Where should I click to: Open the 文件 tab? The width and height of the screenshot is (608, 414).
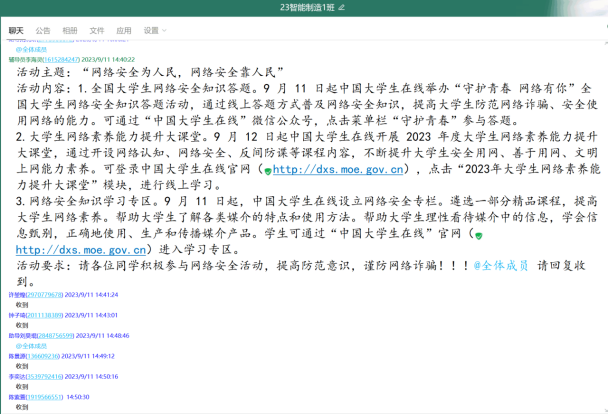97,31
